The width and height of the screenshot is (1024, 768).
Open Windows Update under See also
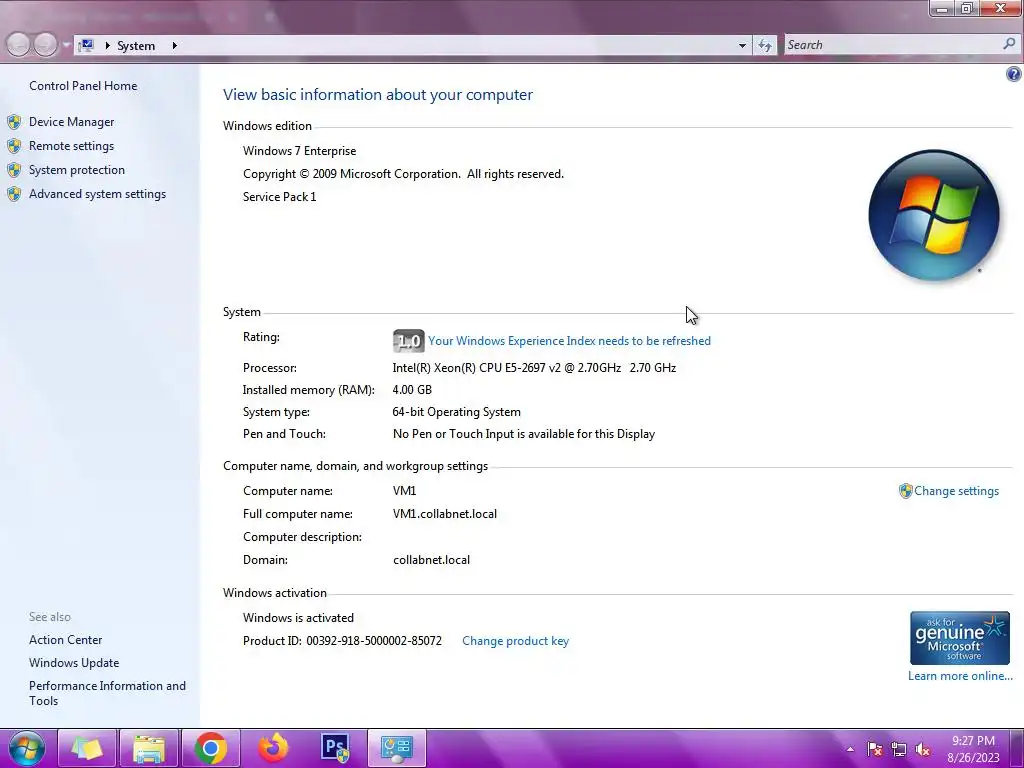coord(74,663)
